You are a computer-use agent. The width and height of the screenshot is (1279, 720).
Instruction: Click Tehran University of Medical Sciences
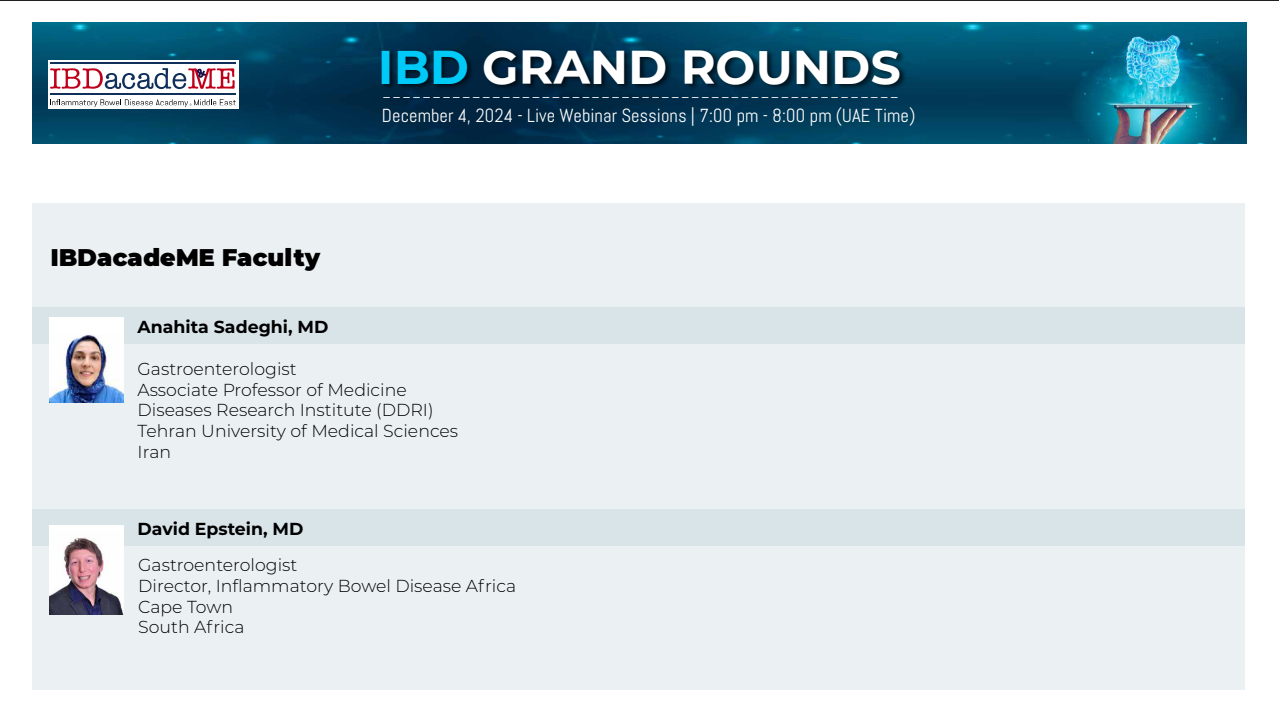pyautogui.click(x=297, y=431)
